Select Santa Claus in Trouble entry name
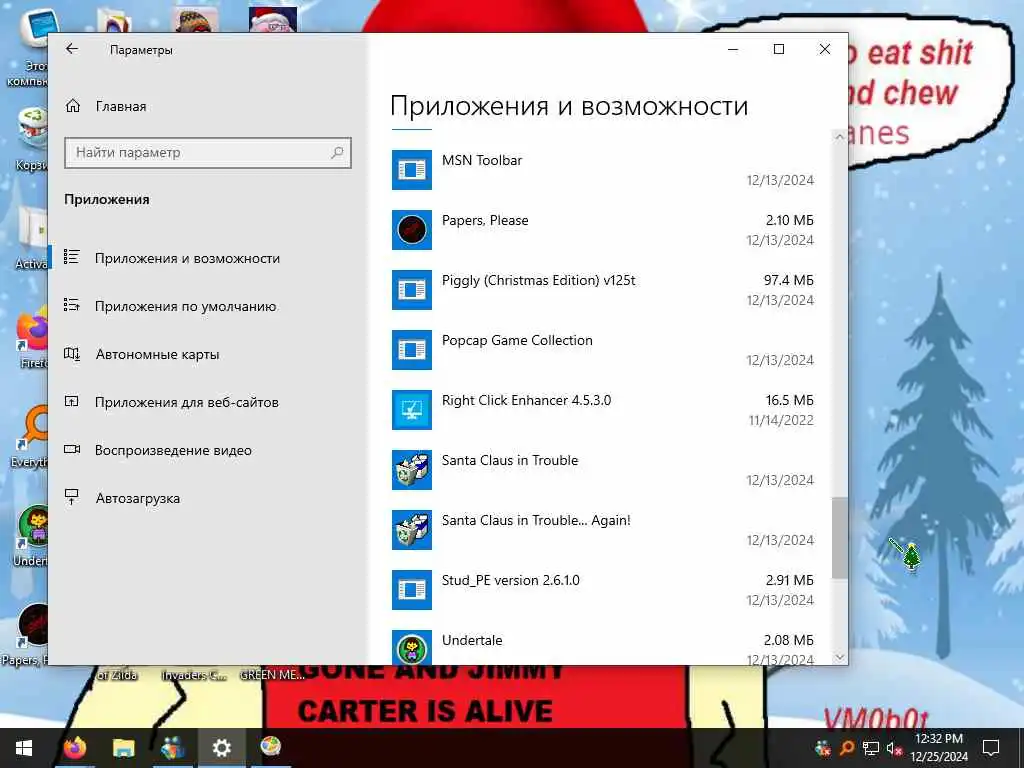The width and height of the screenshot is (1024, 768). tap(509, 460)
